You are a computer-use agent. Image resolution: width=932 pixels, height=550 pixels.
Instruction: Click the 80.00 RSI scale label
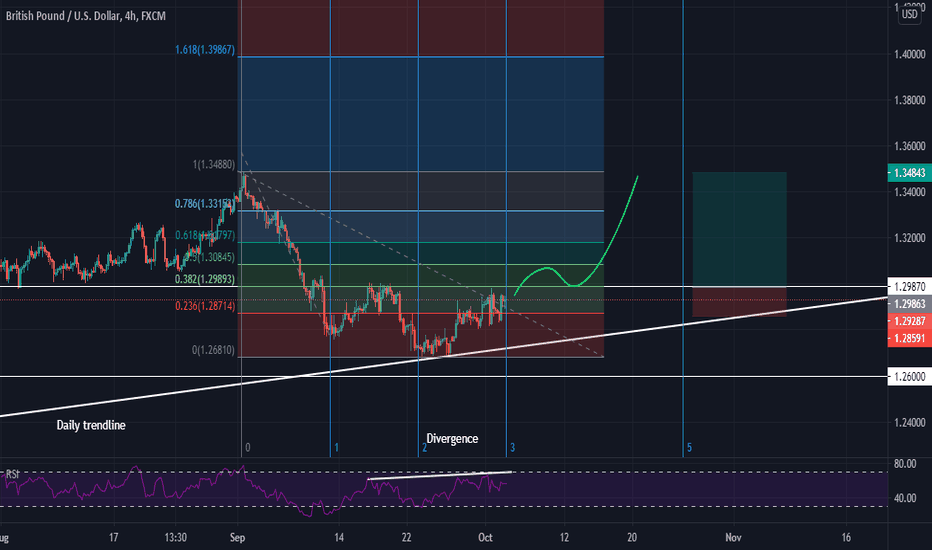click(905, 464)
